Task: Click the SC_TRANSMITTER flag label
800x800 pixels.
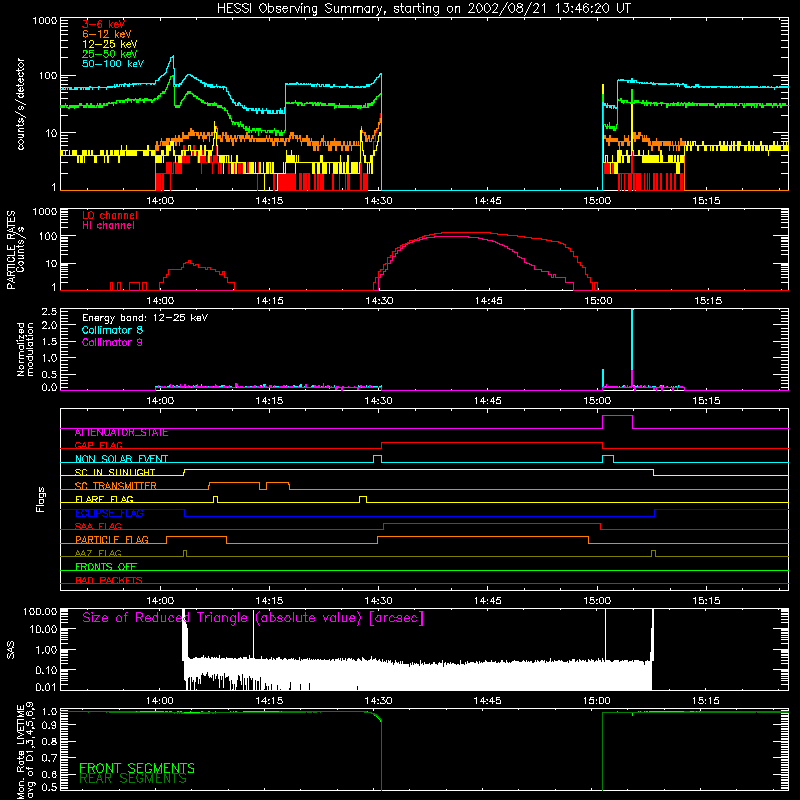Action: [115, 486]
